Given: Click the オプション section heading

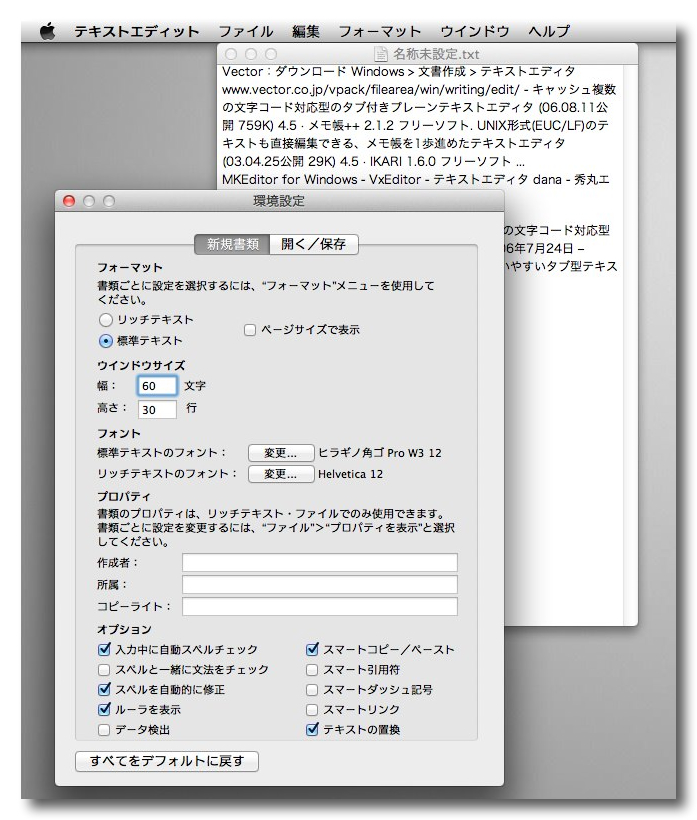Looking at the screenshot, I should pos(124,629).
